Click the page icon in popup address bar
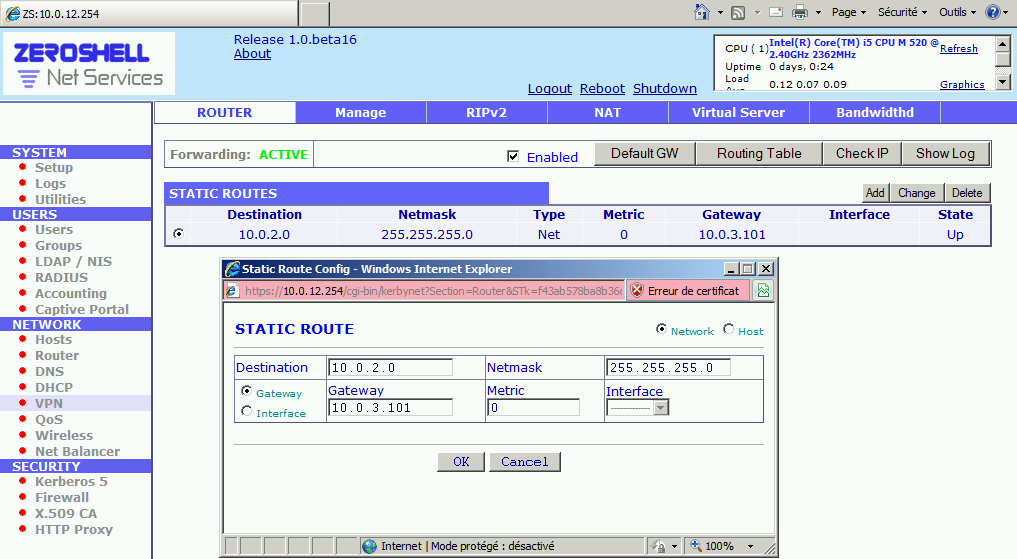Viewport: 1017px width, 559px height. 232,291
